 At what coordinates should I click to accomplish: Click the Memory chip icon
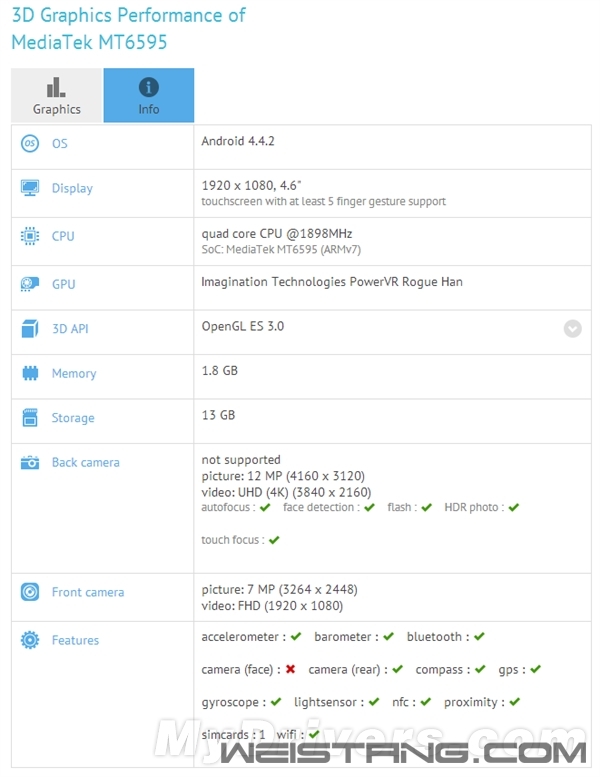[x=30, y=373]
